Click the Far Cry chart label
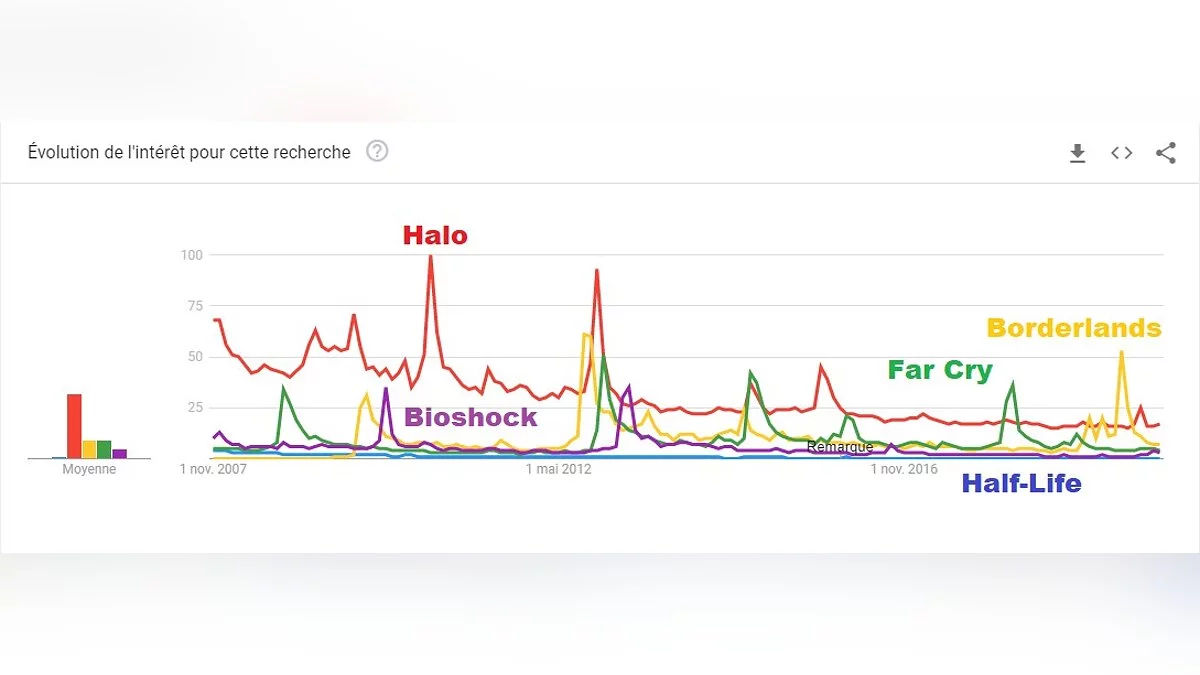Viewport: 1200px width, 675px height. point(940,371)
